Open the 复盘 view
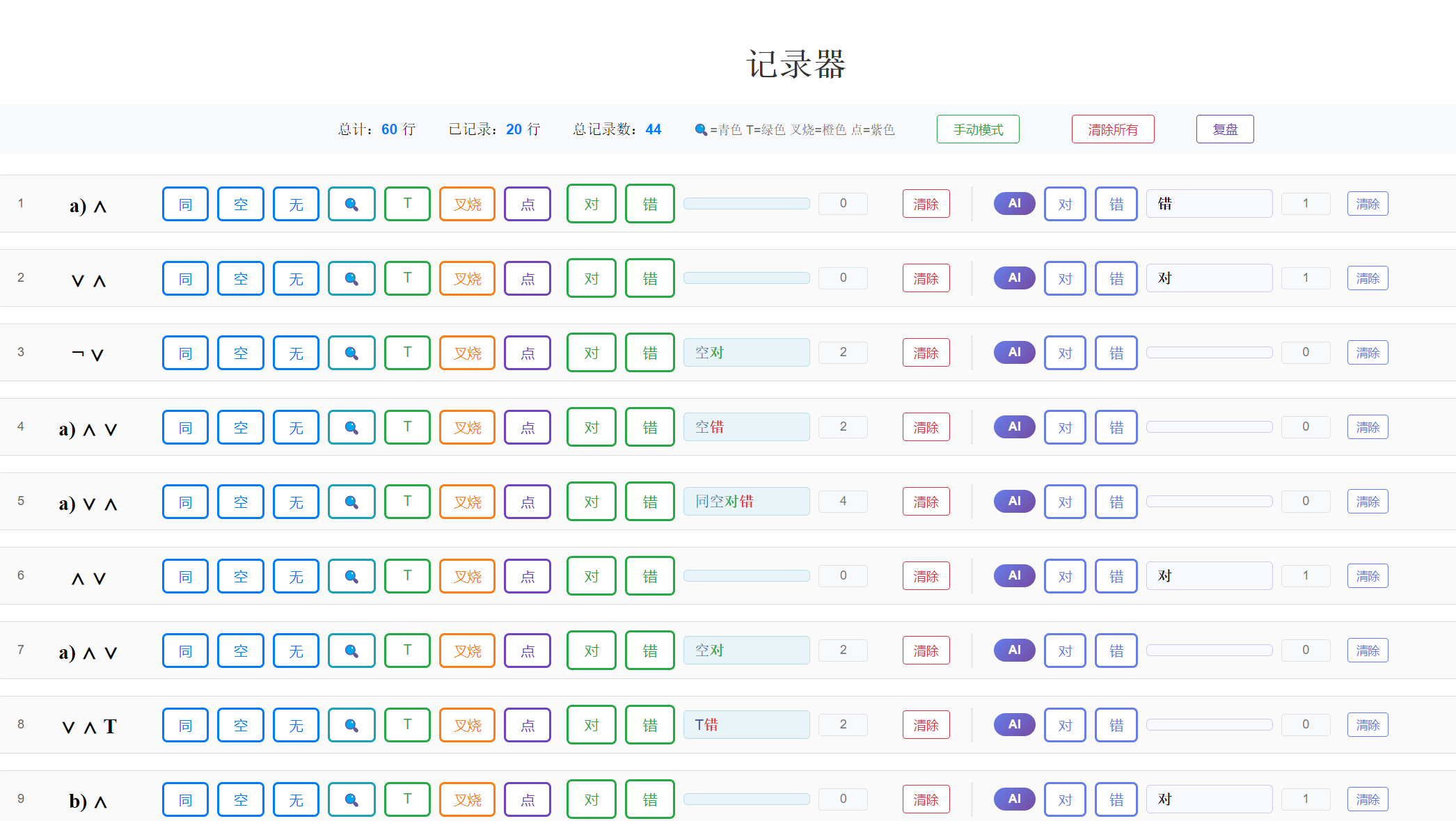Image resolution: width=1456 pixels, height=821 pixels. point(1225,129)
